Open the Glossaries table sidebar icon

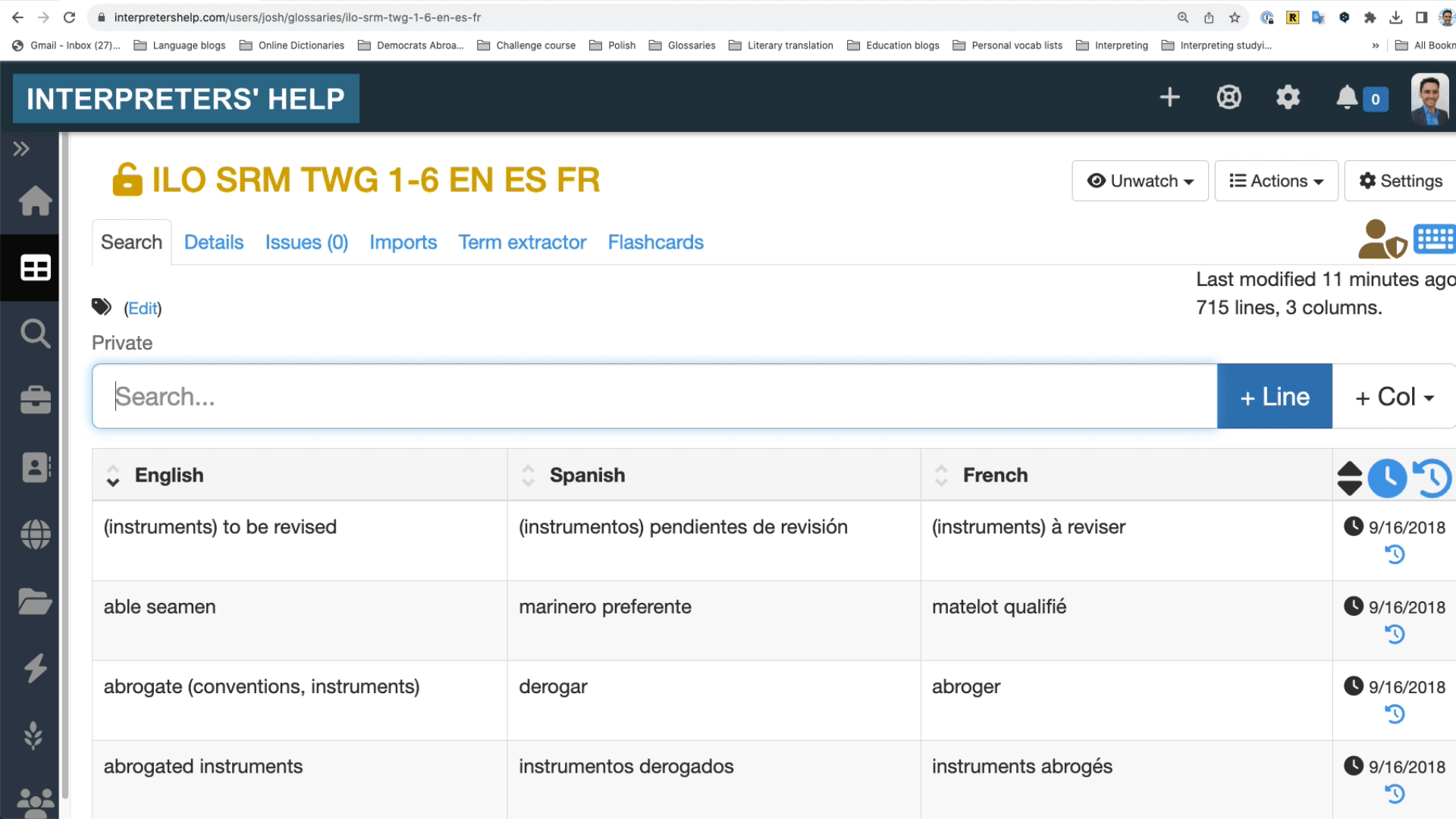pos(35,268)
